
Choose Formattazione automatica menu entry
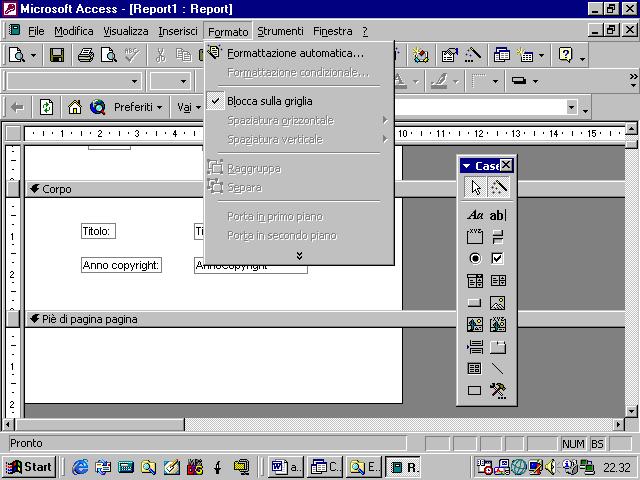click(299, 53)
